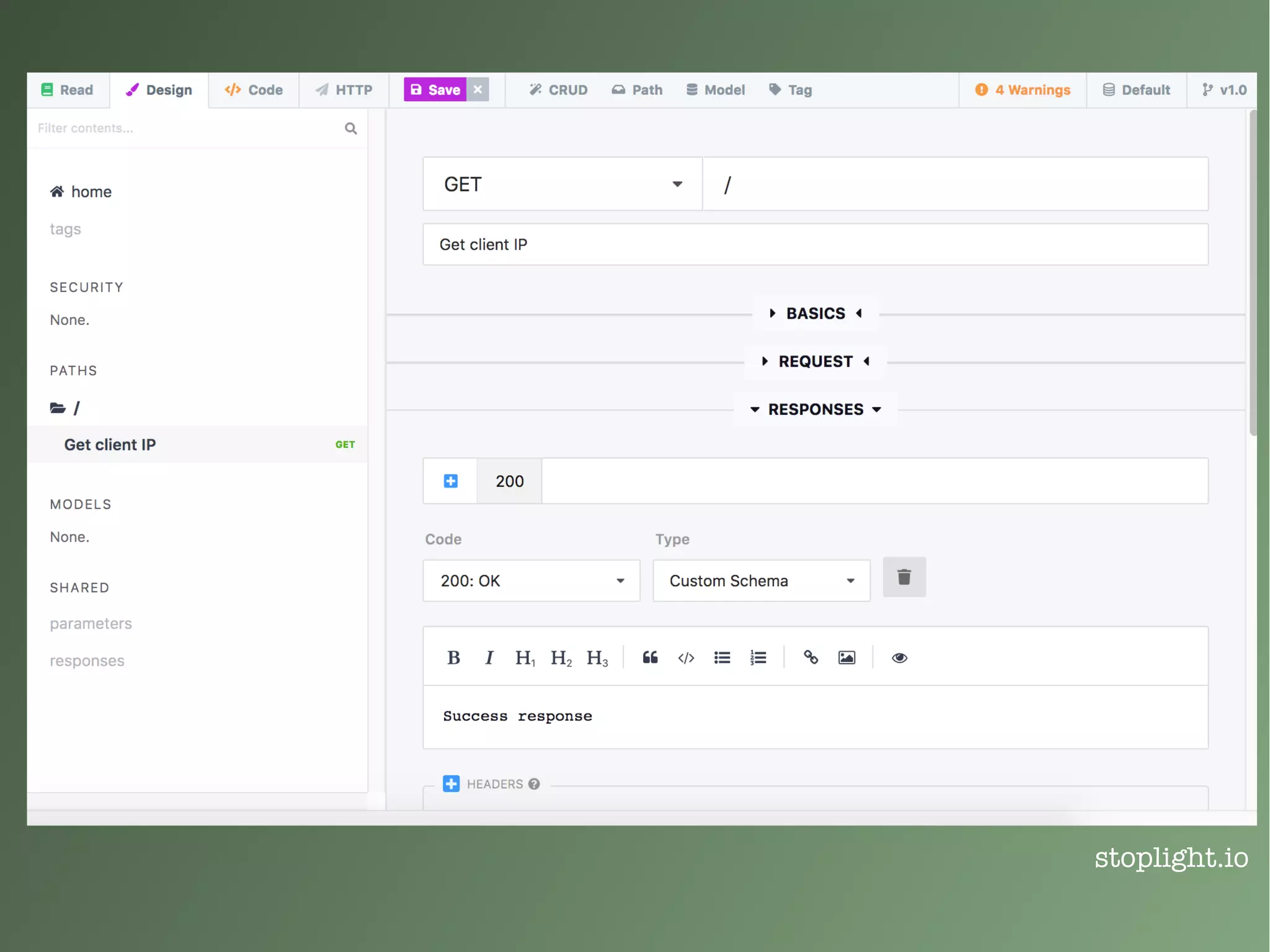Add an unordered bullet list
1270x952 pixels.
(x=722, y=657)
